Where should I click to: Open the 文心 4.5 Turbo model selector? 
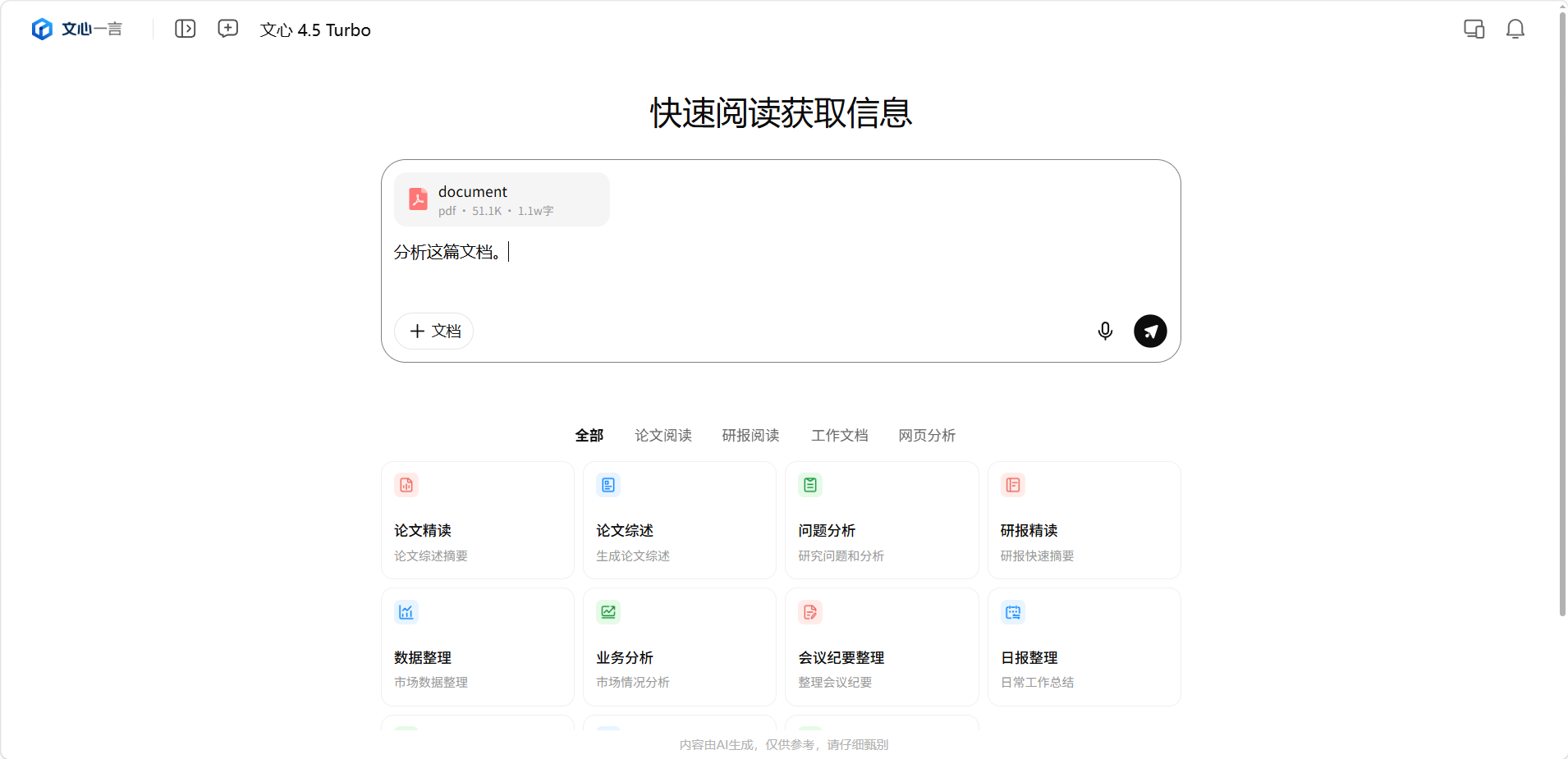click(x=315, y=30)
